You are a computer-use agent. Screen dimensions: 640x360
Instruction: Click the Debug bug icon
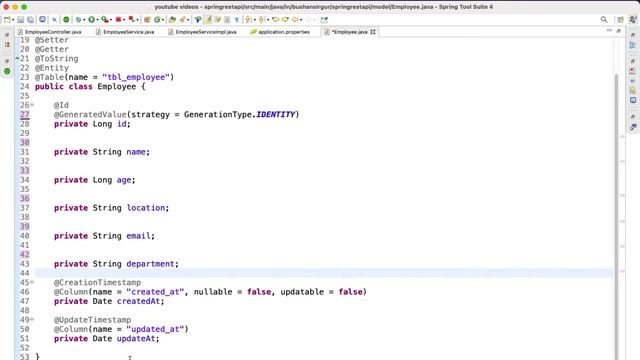point(79,20)
